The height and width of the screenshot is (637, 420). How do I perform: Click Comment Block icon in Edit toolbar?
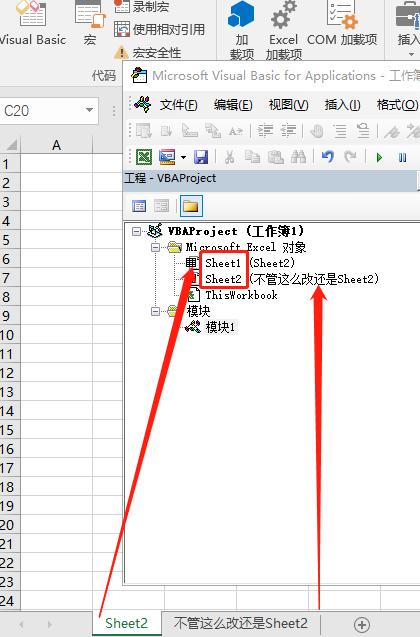point(340,131)
